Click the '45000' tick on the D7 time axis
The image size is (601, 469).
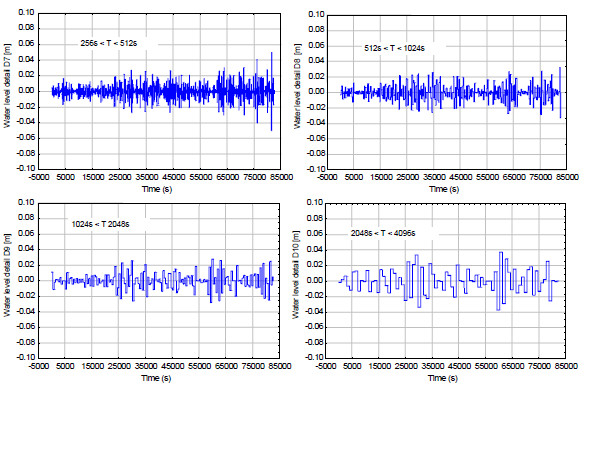[x=174, y=177]
